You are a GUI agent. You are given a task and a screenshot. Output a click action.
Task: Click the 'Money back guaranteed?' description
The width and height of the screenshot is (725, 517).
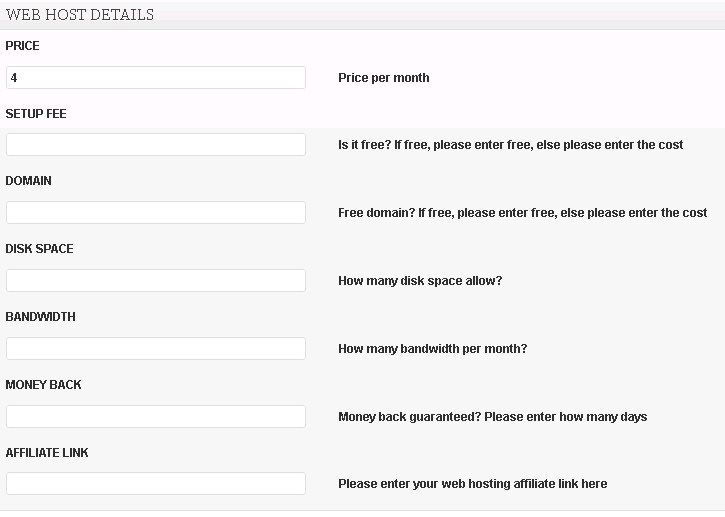(492, 417)
